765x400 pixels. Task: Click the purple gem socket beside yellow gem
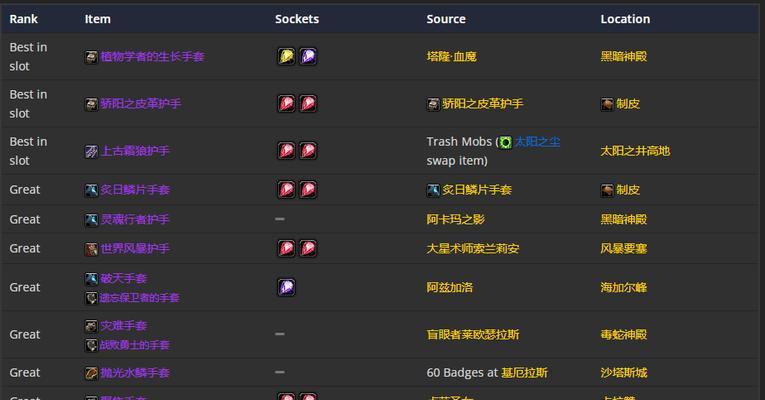(308, 57)
